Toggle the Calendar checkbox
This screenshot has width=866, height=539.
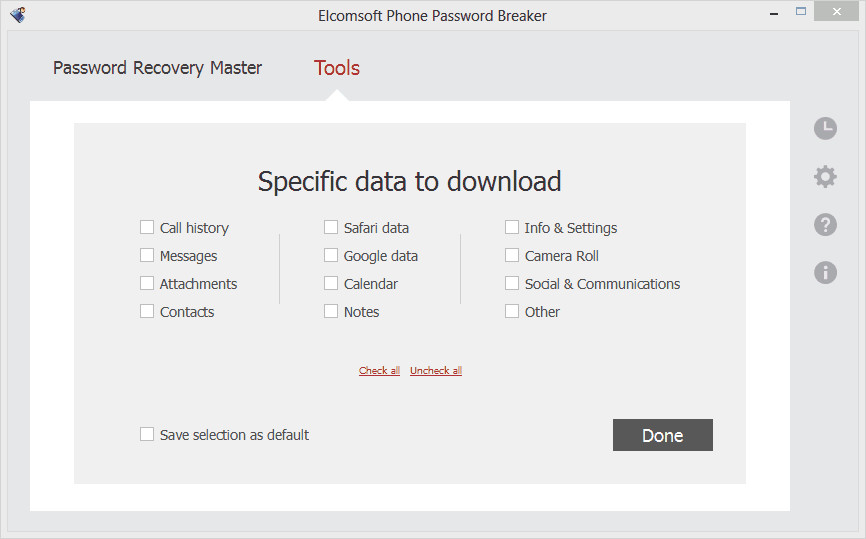(x=331, y=284)
